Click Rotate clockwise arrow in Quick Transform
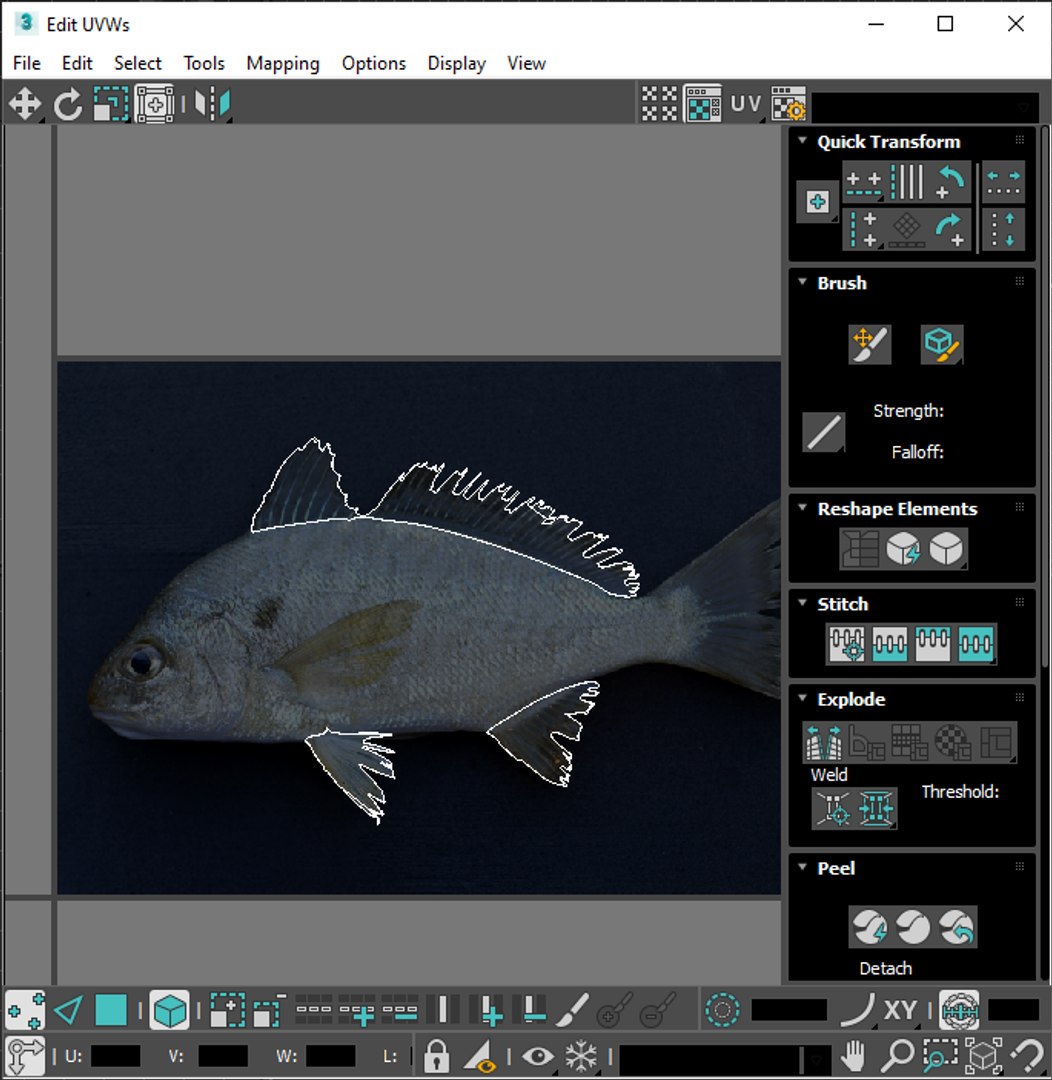The image size is (1052, 1080). coord(951,229)
